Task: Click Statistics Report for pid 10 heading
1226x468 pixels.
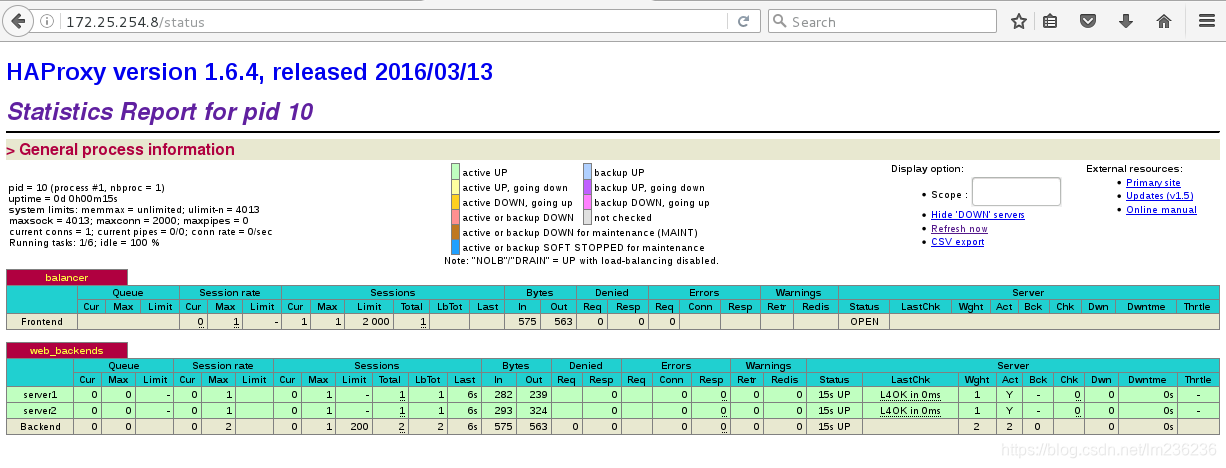Action: (160, 112)
